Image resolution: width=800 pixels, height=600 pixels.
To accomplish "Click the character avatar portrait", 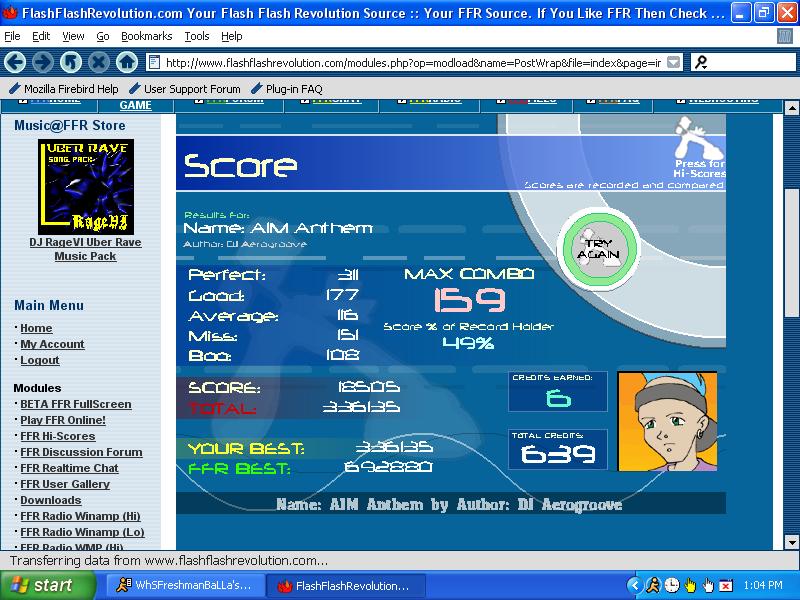I will (x=667, y=421).
